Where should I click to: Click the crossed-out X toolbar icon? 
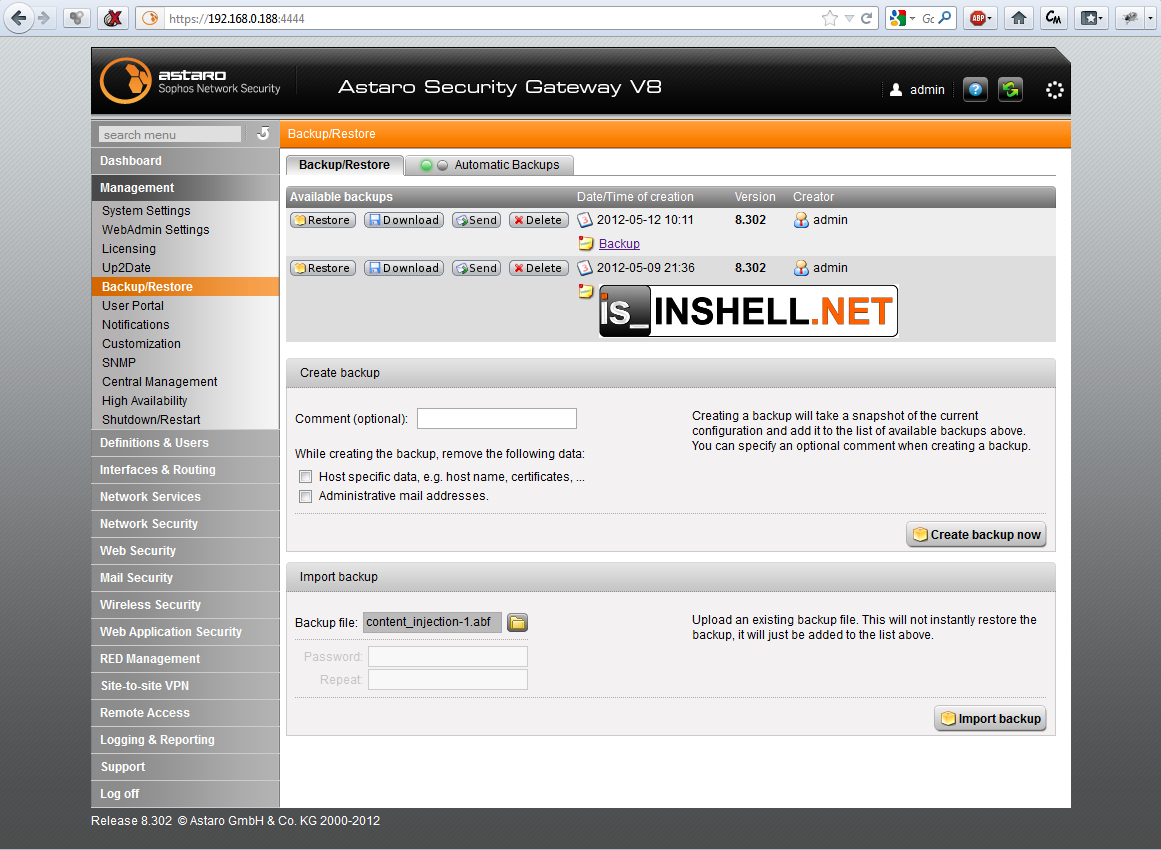[x=113, y=18]
